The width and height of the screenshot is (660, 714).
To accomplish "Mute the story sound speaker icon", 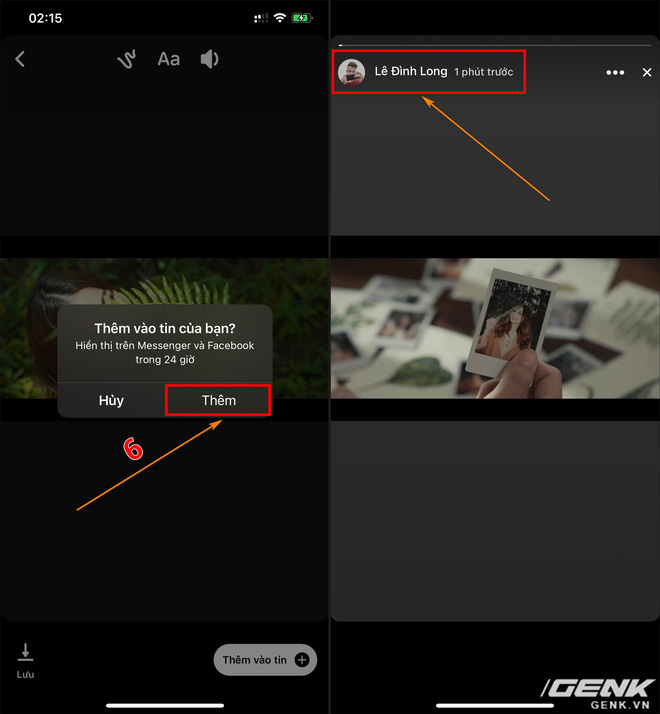I will (x=210, y=59).
